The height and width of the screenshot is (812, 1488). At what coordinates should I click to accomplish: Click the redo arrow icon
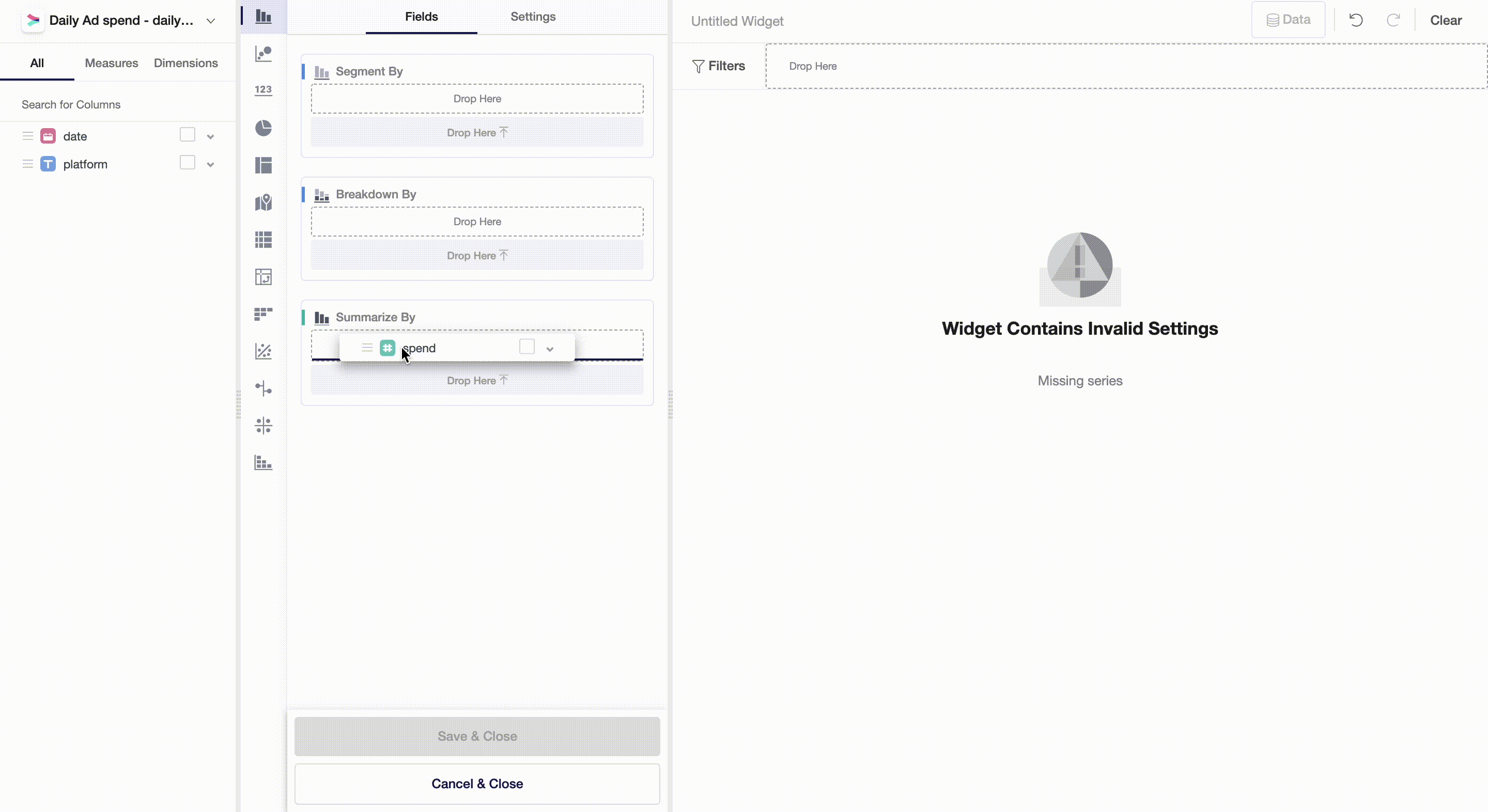click(1393, 21)
